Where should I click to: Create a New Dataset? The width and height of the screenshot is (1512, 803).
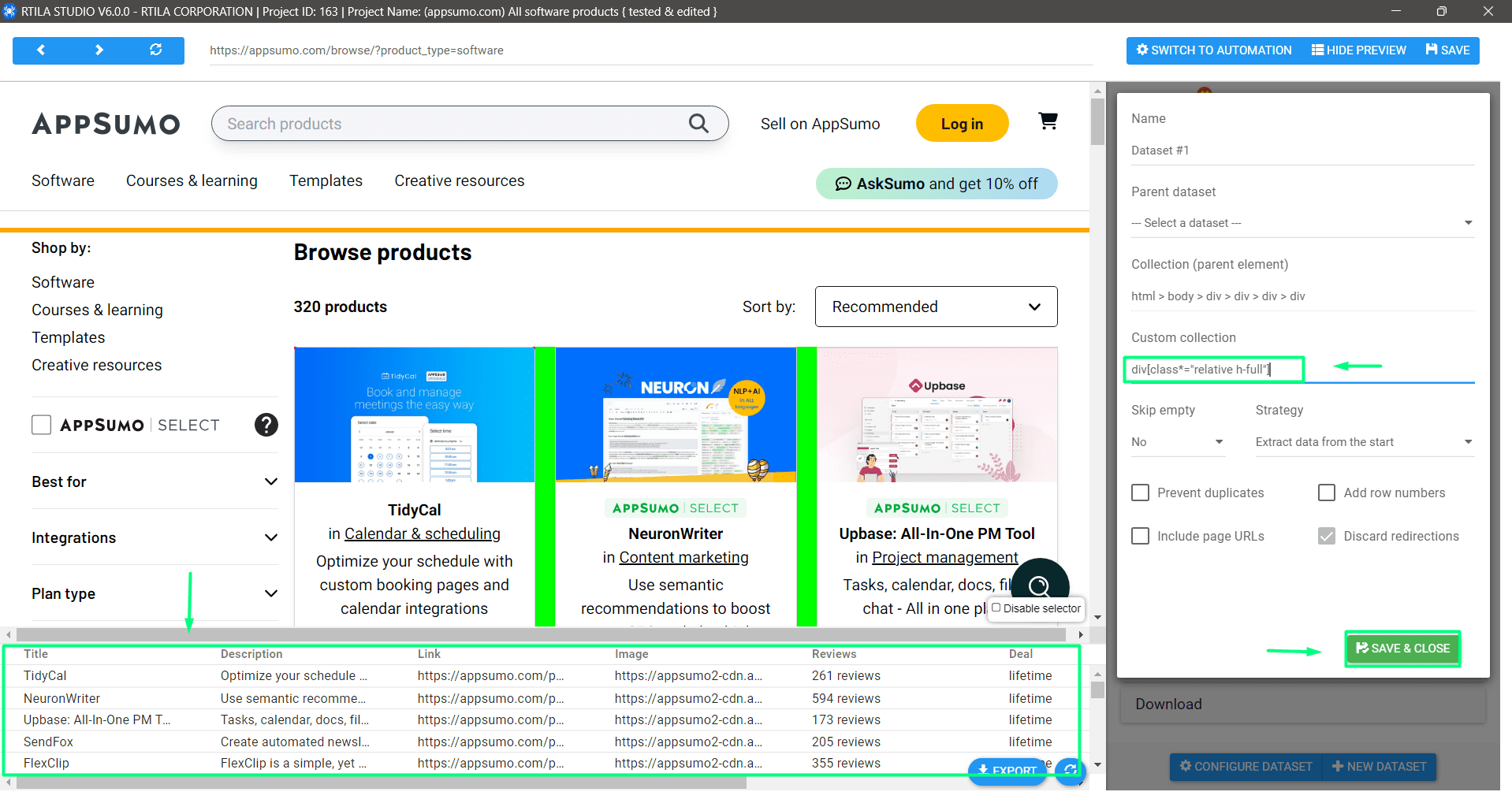click(x=1380, y=767)
